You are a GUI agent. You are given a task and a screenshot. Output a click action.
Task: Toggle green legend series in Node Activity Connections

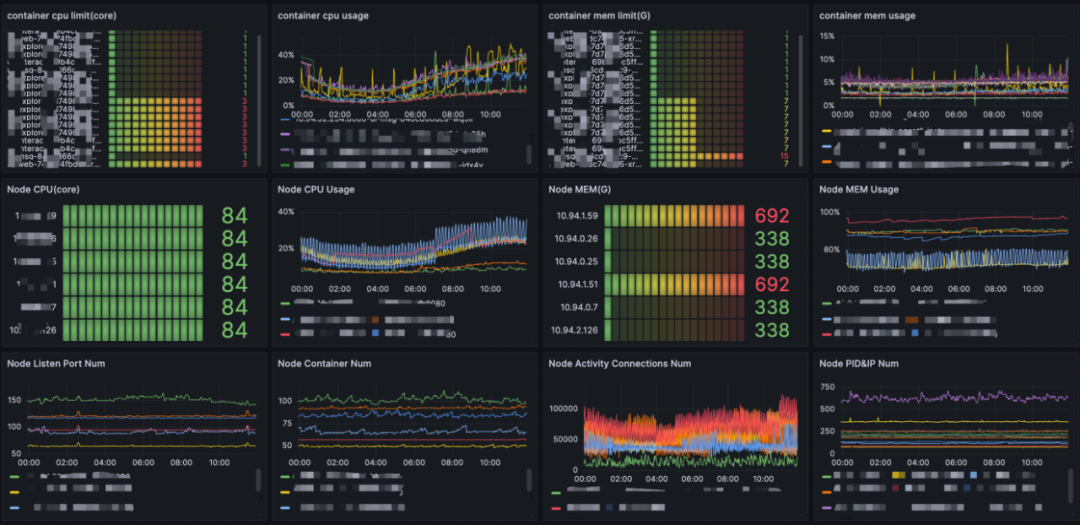coord(556,492)
